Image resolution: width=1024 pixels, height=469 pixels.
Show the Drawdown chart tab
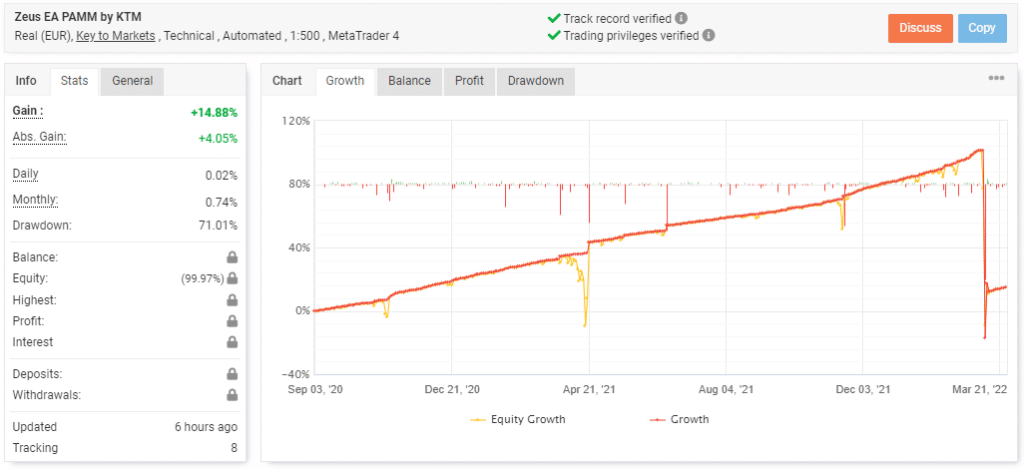[x=535, y=81]
